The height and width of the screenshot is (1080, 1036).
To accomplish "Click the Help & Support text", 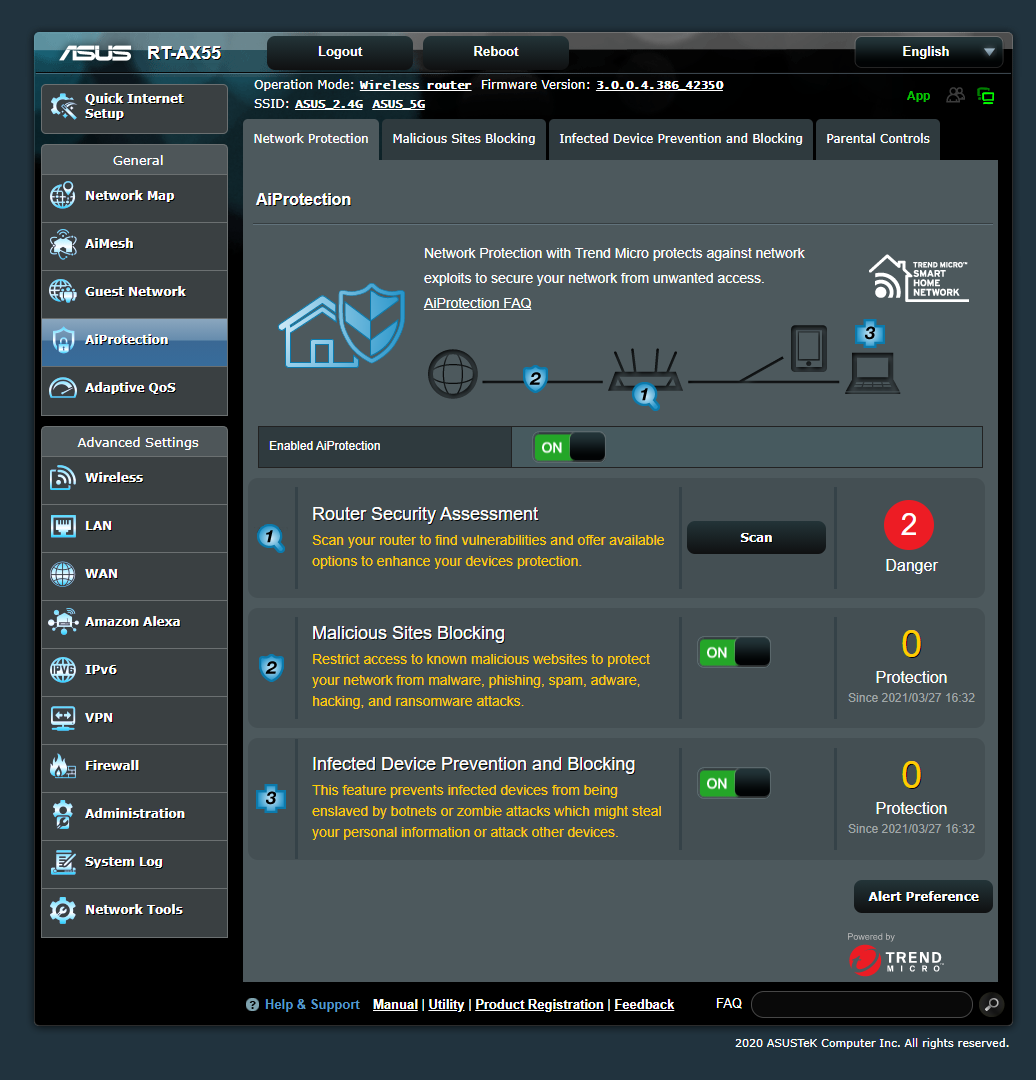I will coord(312,1005).
